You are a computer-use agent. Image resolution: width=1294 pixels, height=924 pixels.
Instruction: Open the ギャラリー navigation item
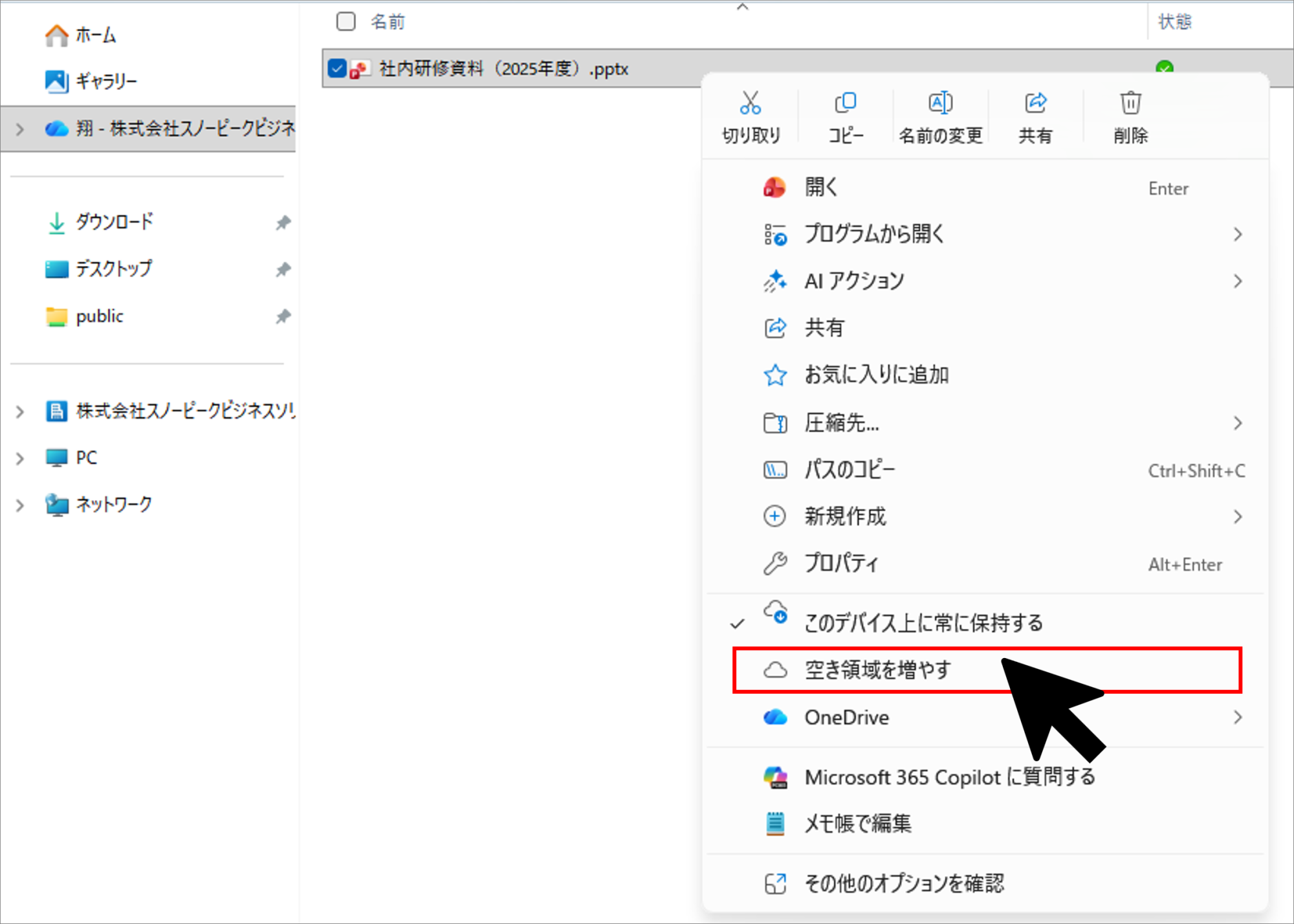106,81
